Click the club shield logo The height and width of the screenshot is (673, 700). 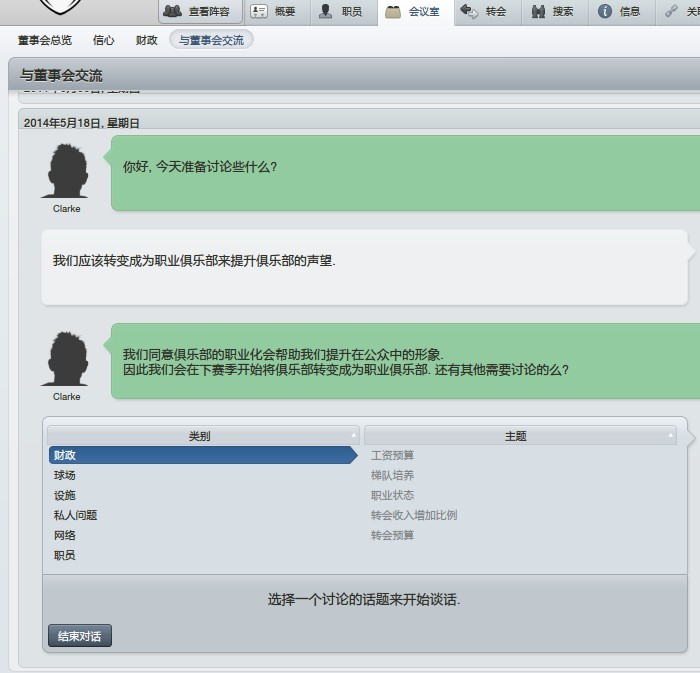[60, 6]
